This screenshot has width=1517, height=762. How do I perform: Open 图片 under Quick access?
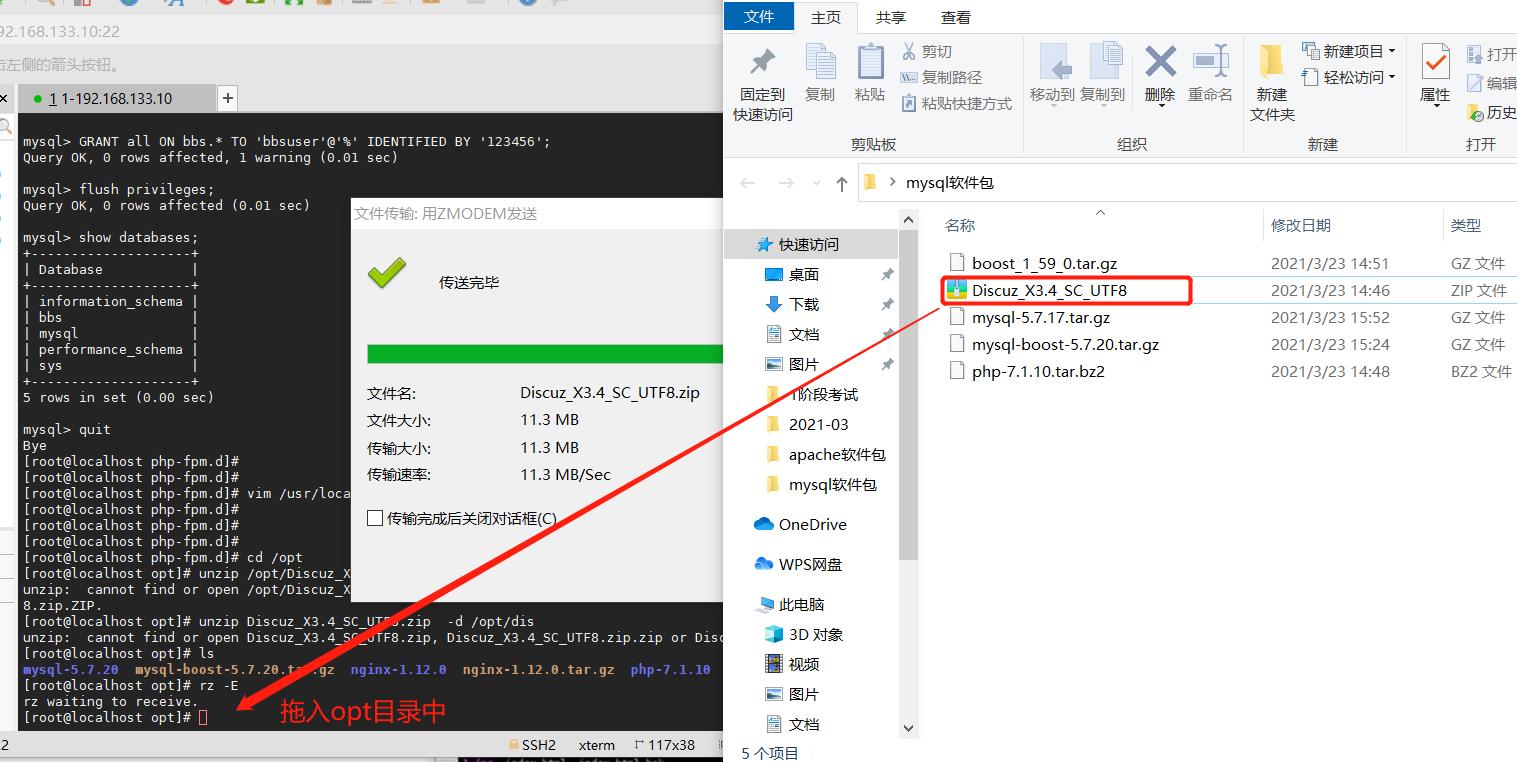pyautogui.click(x=804, y=364)
